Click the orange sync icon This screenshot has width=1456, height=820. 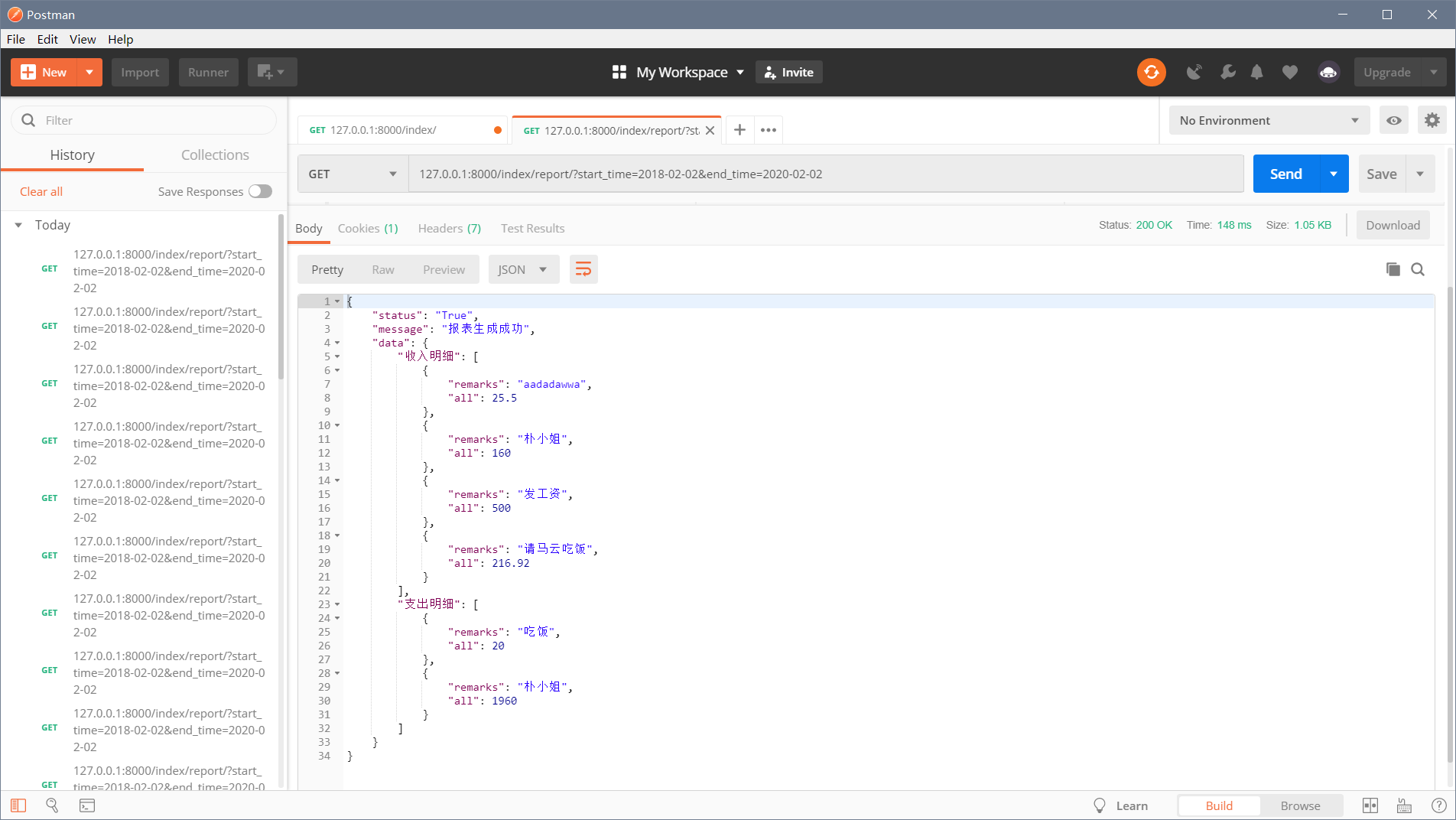(x=1151, y=73)
